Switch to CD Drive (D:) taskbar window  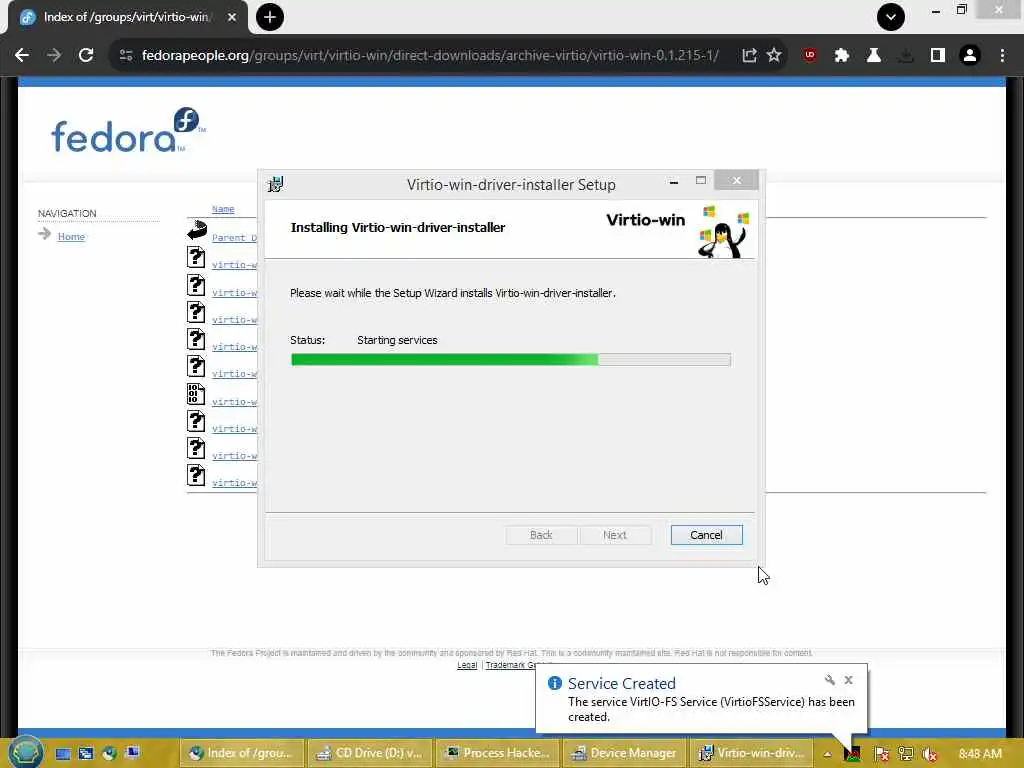click(369, 753)
